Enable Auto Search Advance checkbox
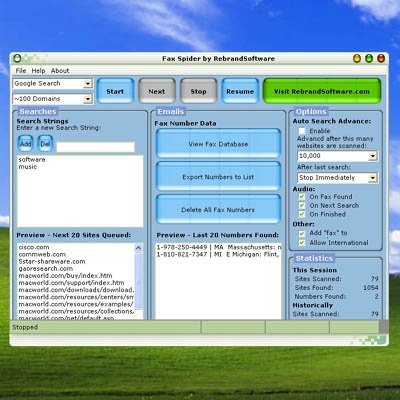This screenshot has height=400, width=400. (x=302, y=131)
